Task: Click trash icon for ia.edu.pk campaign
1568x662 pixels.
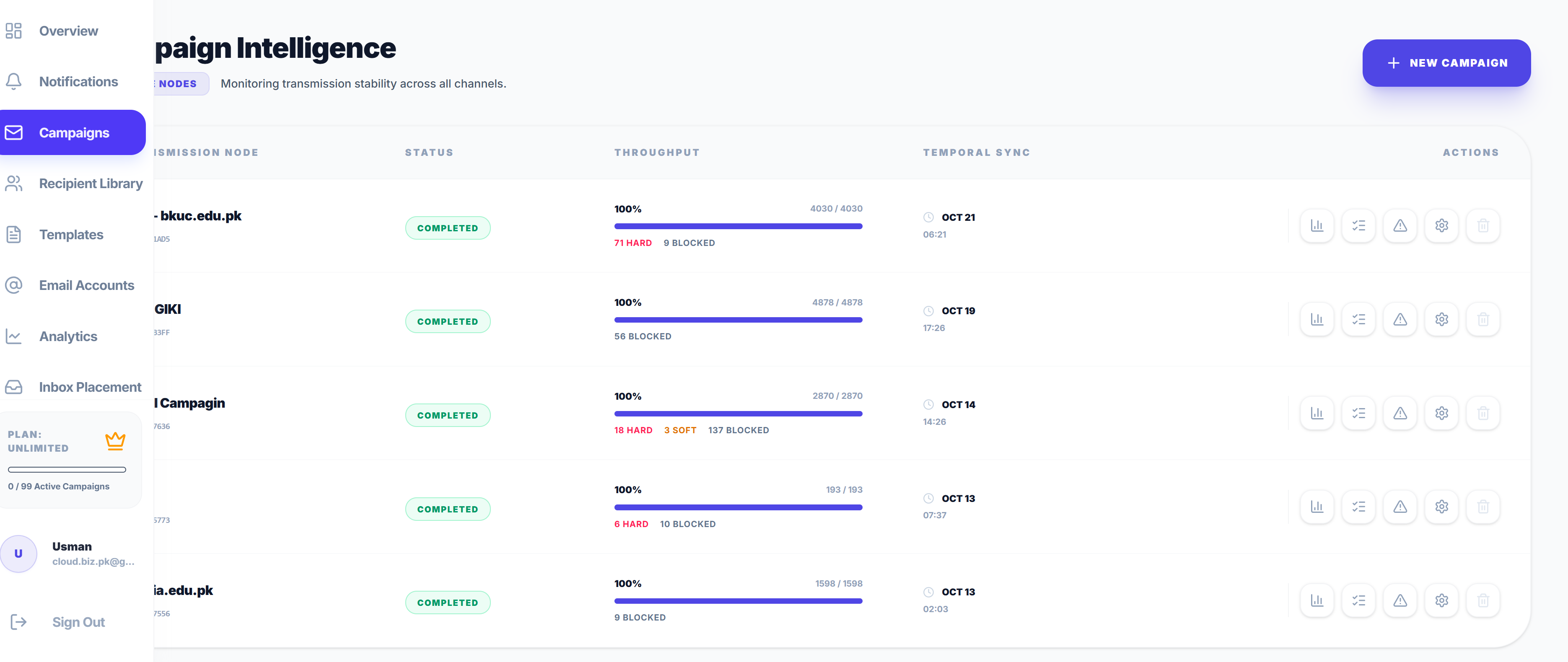Action: [1483, 600]
